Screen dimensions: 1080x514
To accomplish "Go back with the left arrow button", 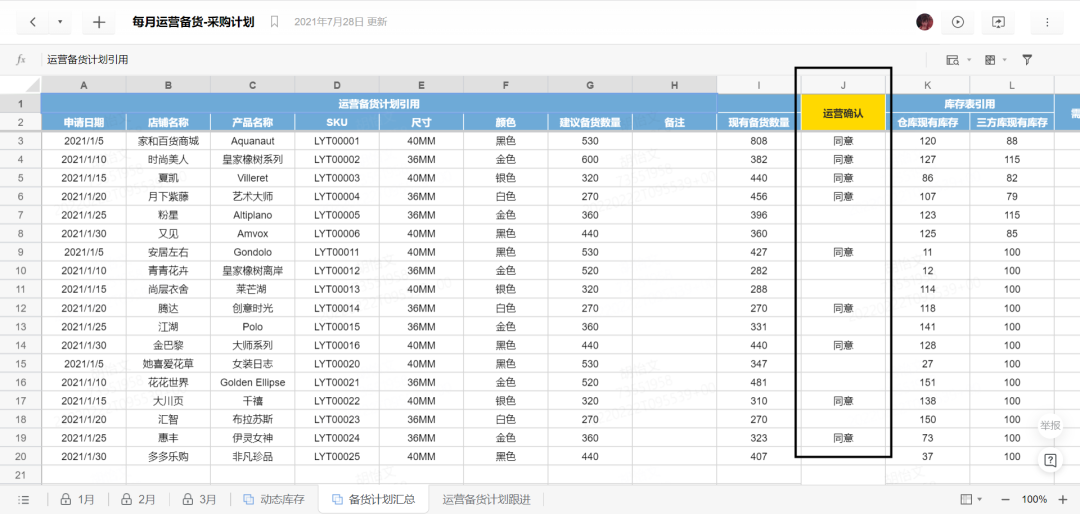I will pos(33,22).
